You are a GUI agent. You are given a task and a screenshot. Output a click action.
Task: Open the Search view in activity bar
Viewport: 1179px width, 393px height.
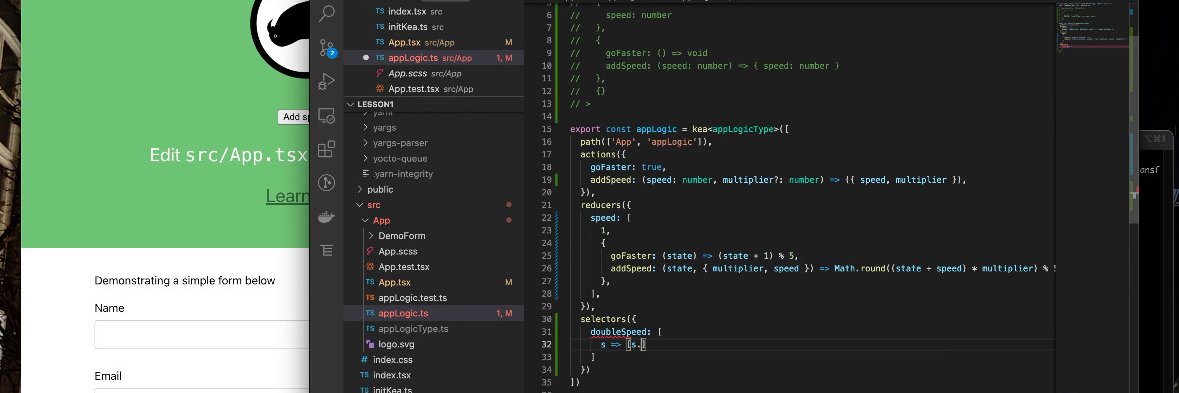[x=327, y=14]
